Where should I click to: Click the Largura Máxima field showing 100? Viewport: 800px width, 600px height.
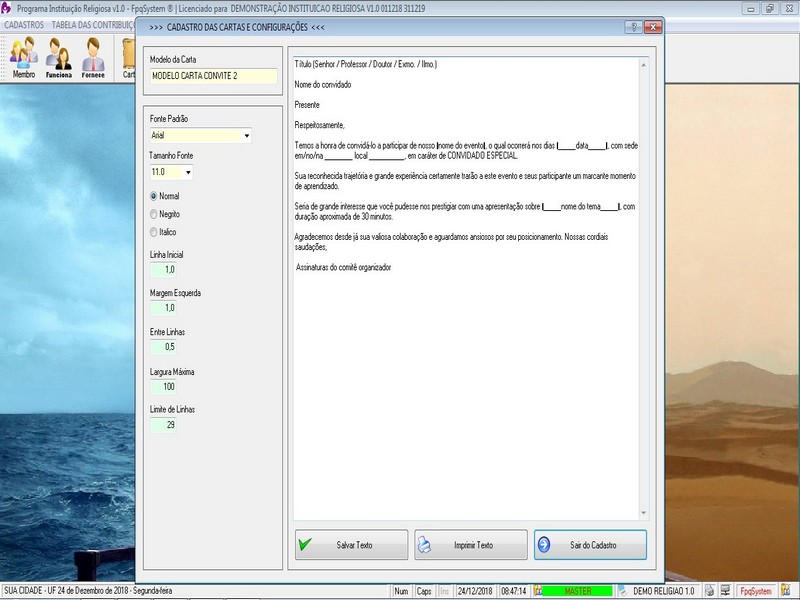coord(163,386)
